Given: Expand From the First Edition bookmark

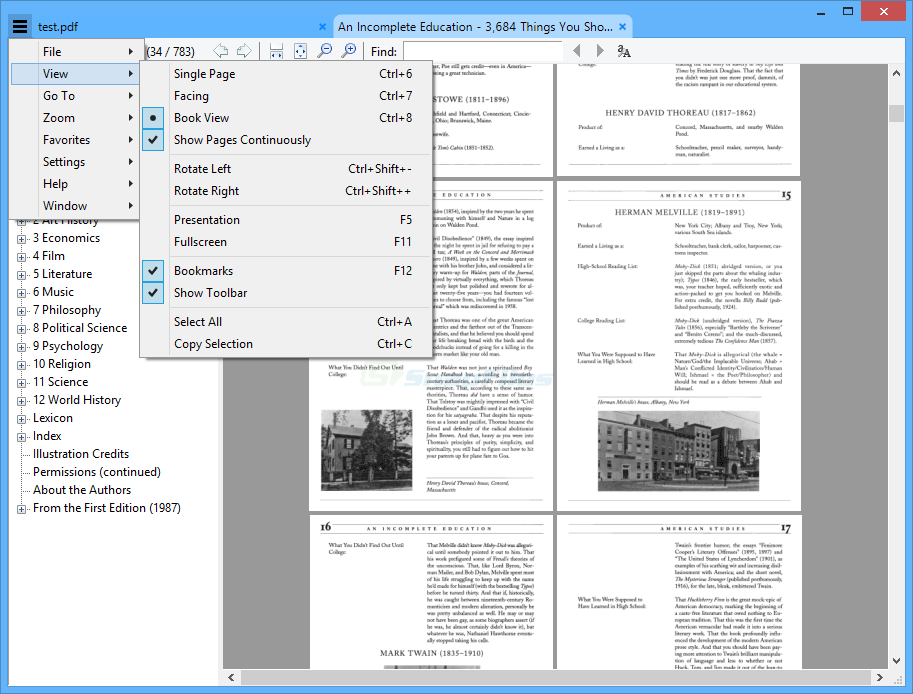Looking at the screenshot, I should 21,509.
